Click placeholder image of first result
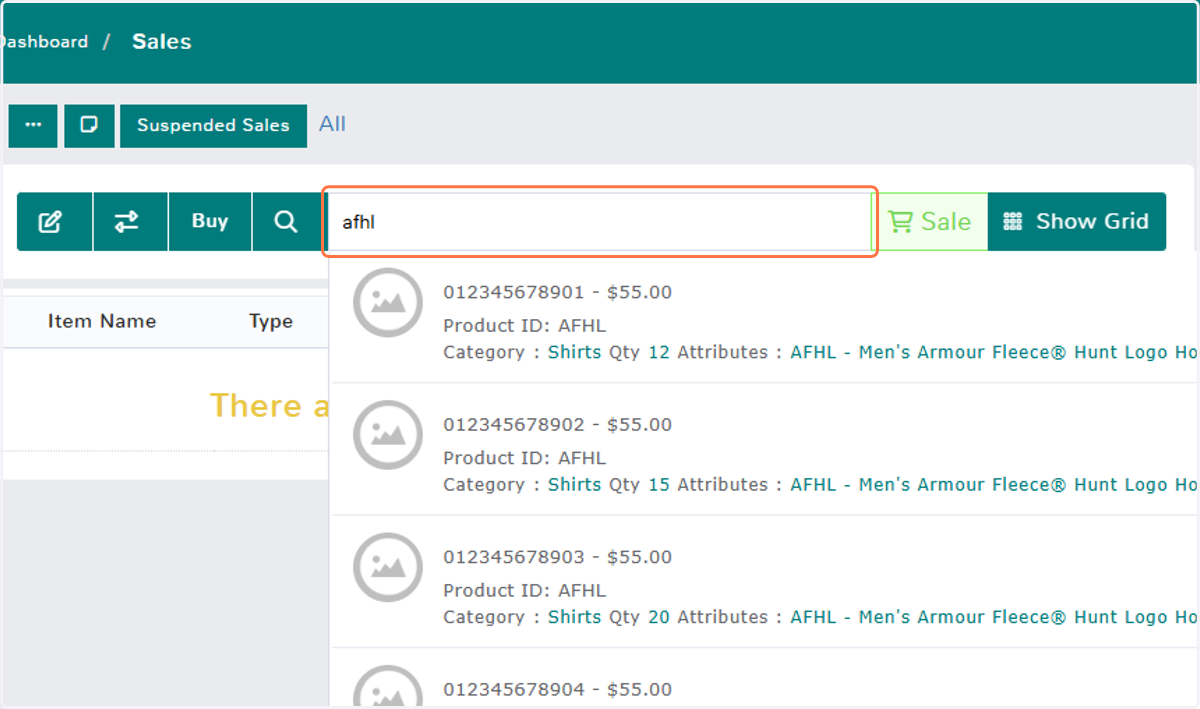Screen dimensions: 1200x709 pos(388,302)
